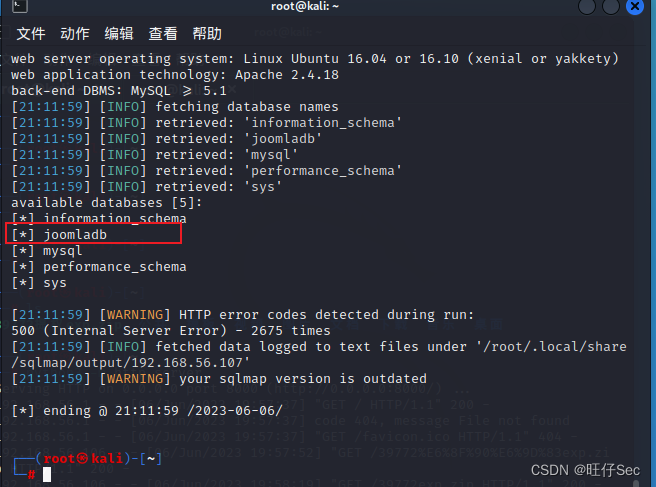This screenshot has height=487, width=656.
Task: Open the 编辑 (Edit) menu
Action: point(119,33)
